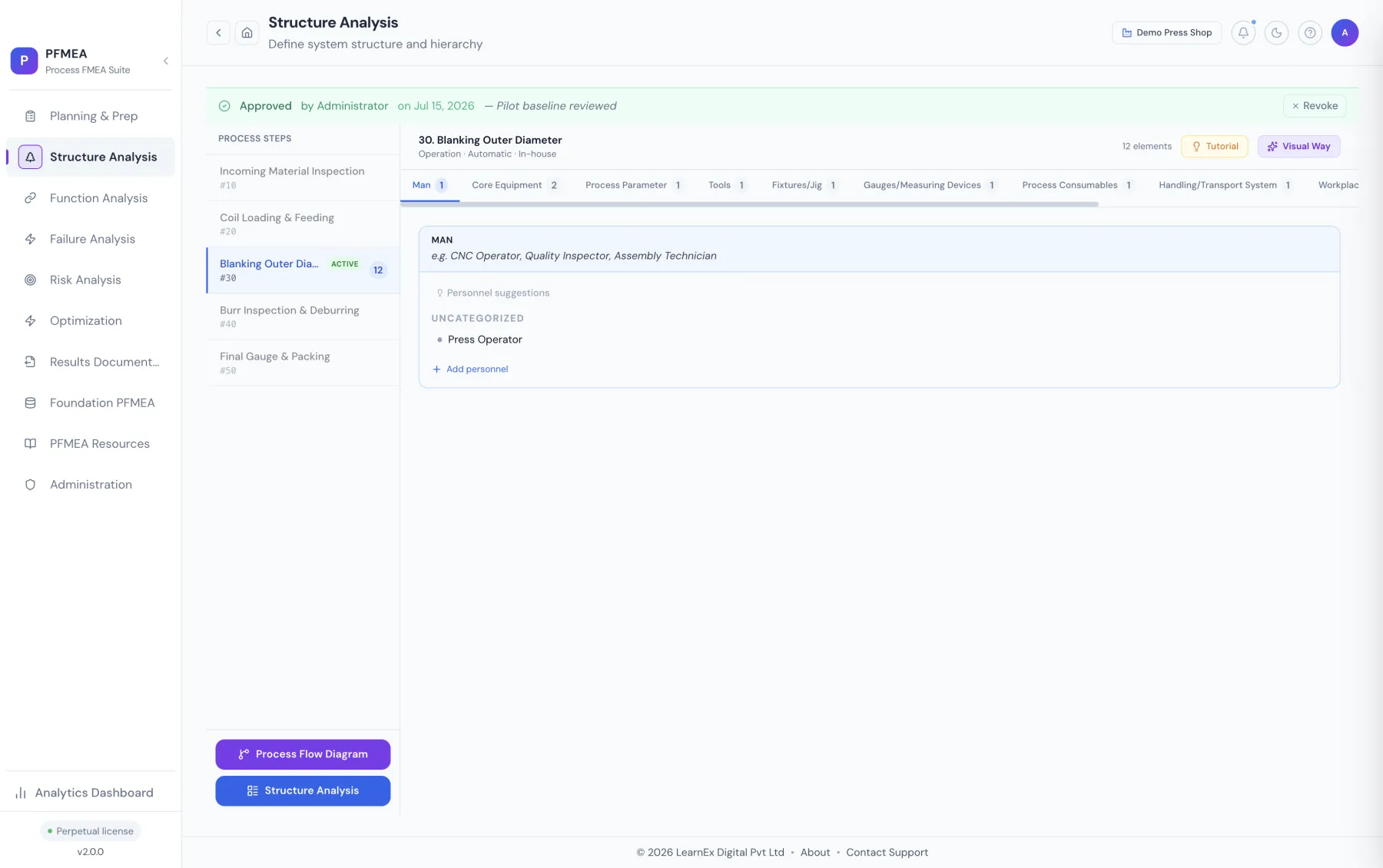Open the Demo Press Shop selector
Image resolution: width=1383 pixels, height=868 pixels.
pyautogui.click(x=1166, y=32)
